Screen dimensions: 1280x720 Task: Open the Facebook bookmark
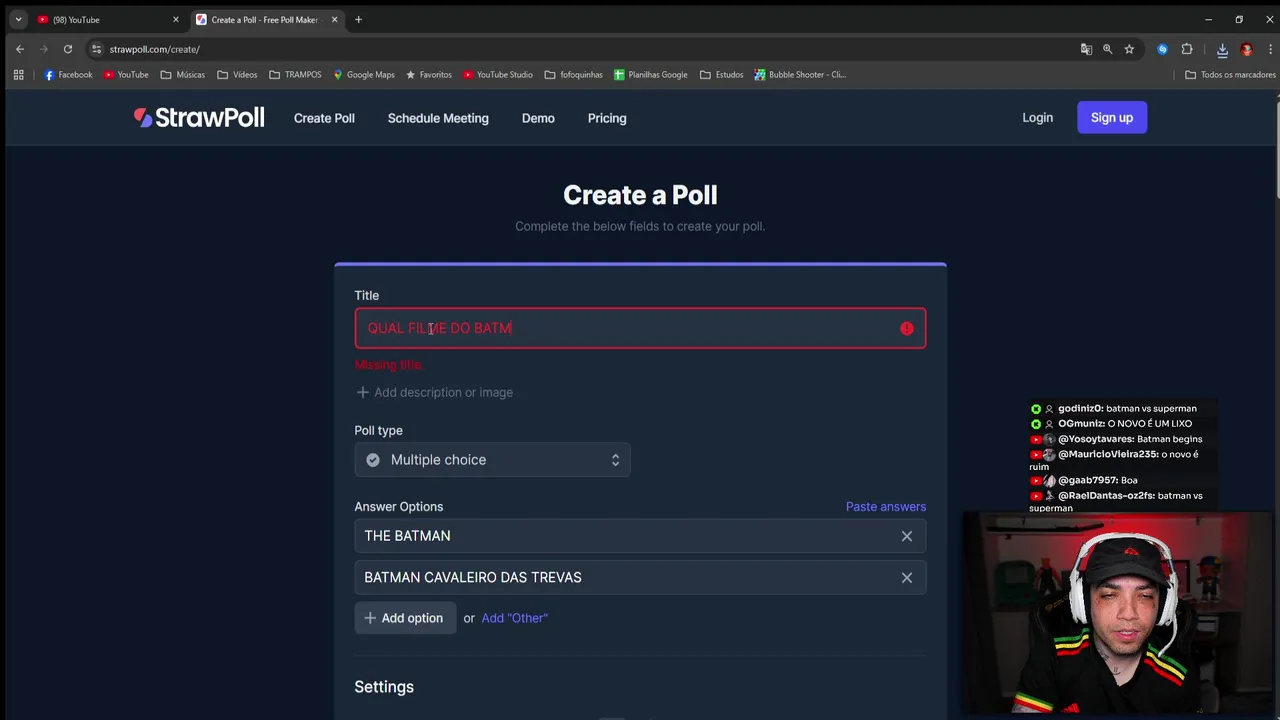[68, 75]
